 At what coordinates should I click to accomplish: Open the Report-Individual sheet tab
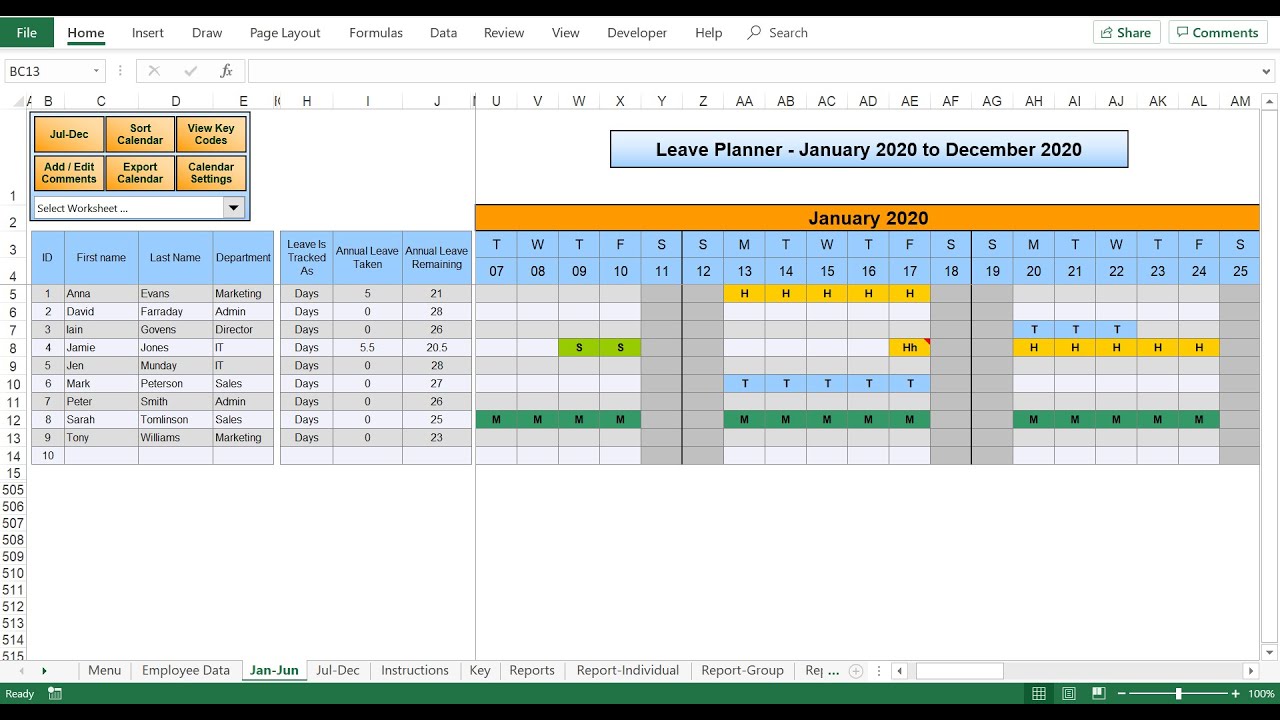(628, 671)
